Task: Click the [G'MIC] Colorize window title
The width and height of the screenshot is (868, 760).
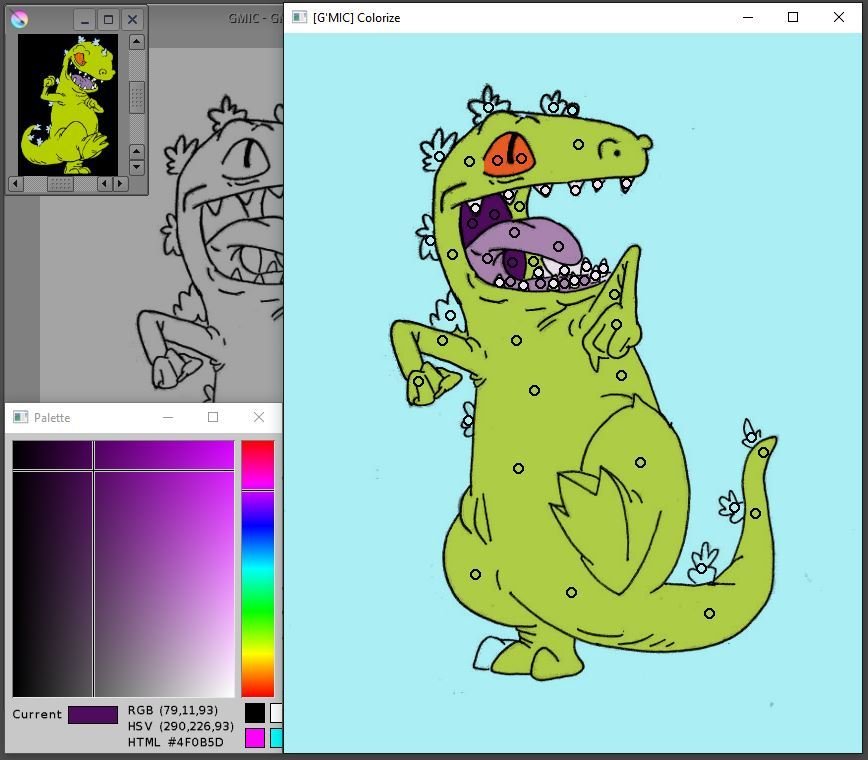Action: point(356,18)
